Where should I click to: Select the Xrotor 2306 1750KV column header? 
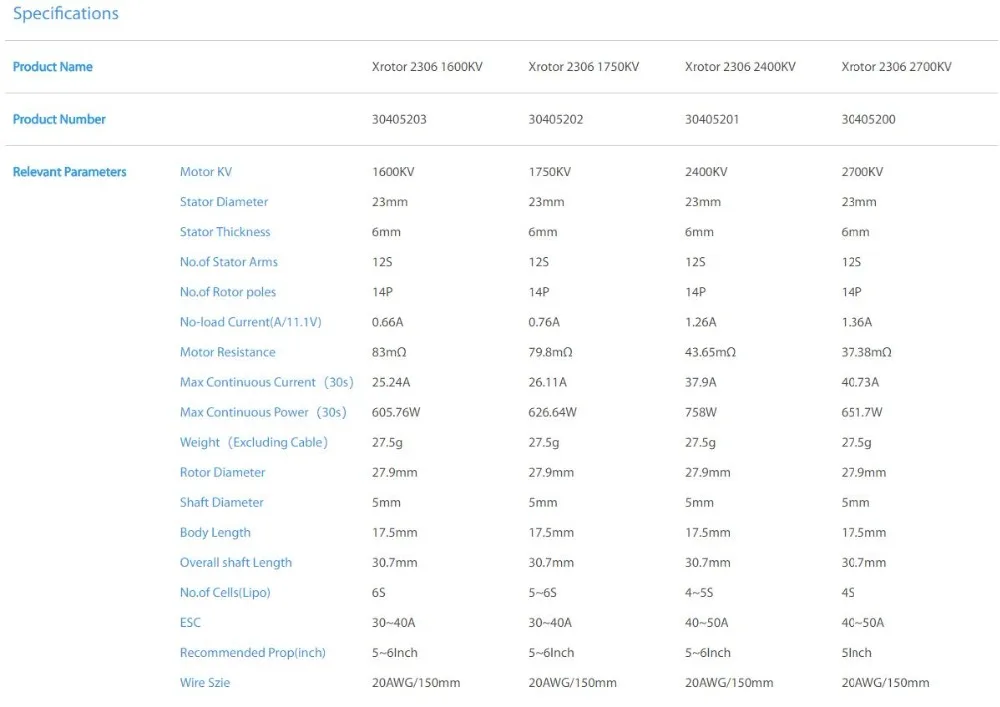[x=584, y=67]
